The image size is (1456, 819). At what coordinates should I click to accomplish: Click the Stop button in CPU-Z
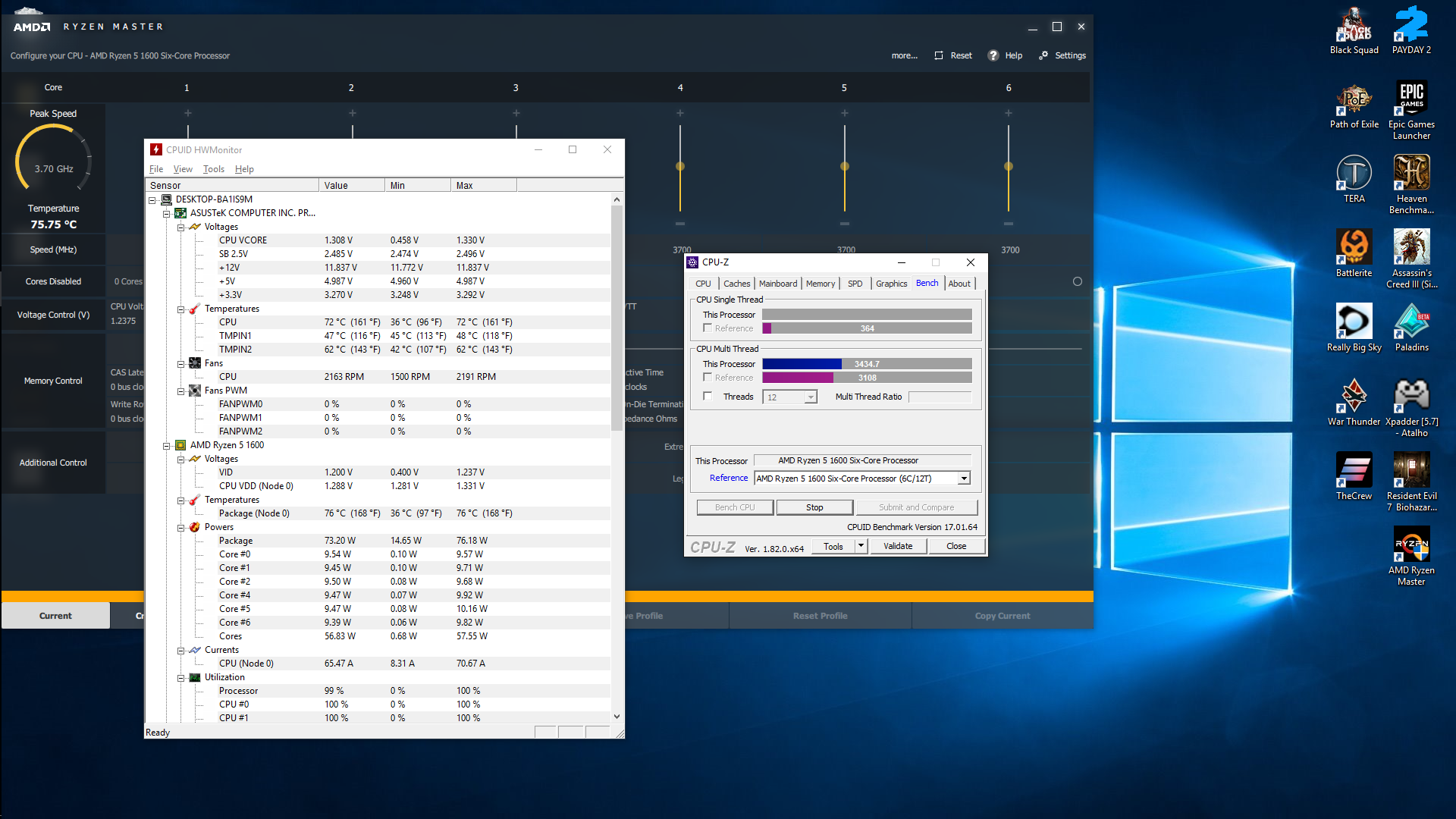pos(814,507)
